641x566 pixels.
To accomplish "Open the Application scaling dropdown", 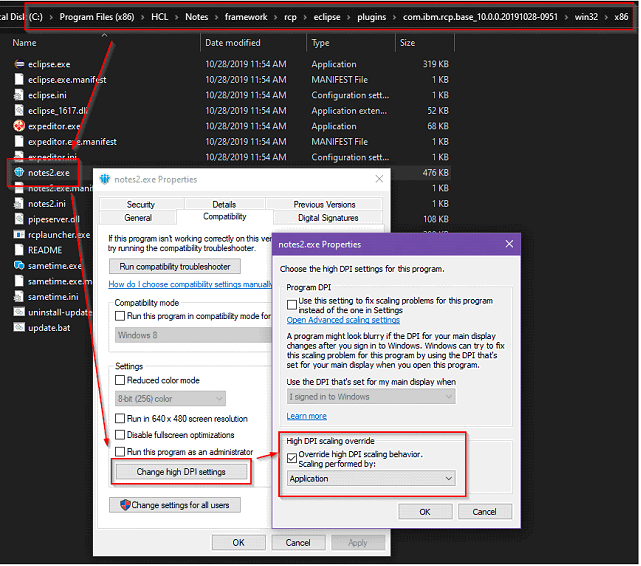I will coord(371,479).
